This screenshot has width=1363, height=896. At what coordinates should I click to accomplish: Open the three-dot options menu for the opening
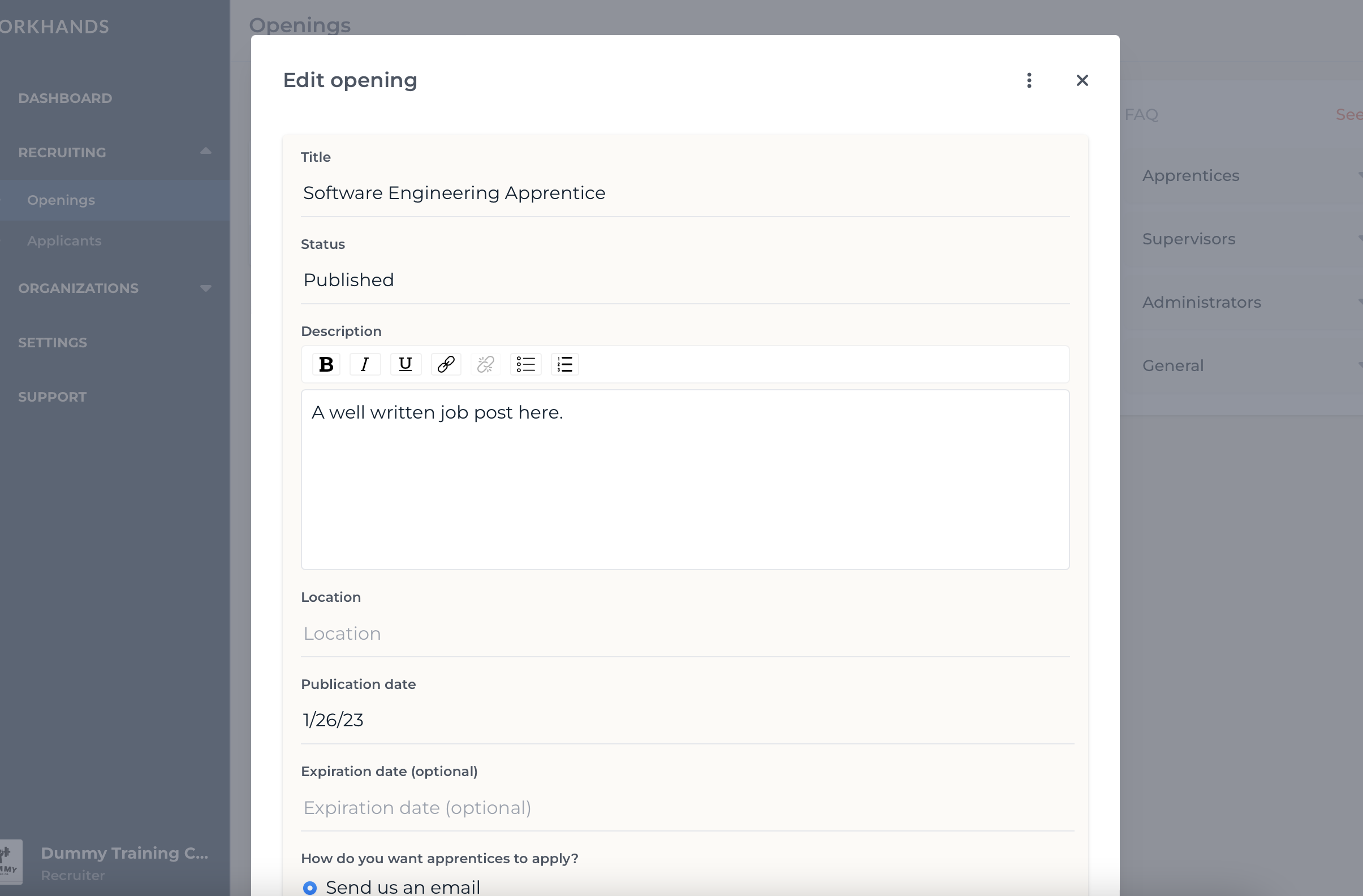tap(1029, 80)
